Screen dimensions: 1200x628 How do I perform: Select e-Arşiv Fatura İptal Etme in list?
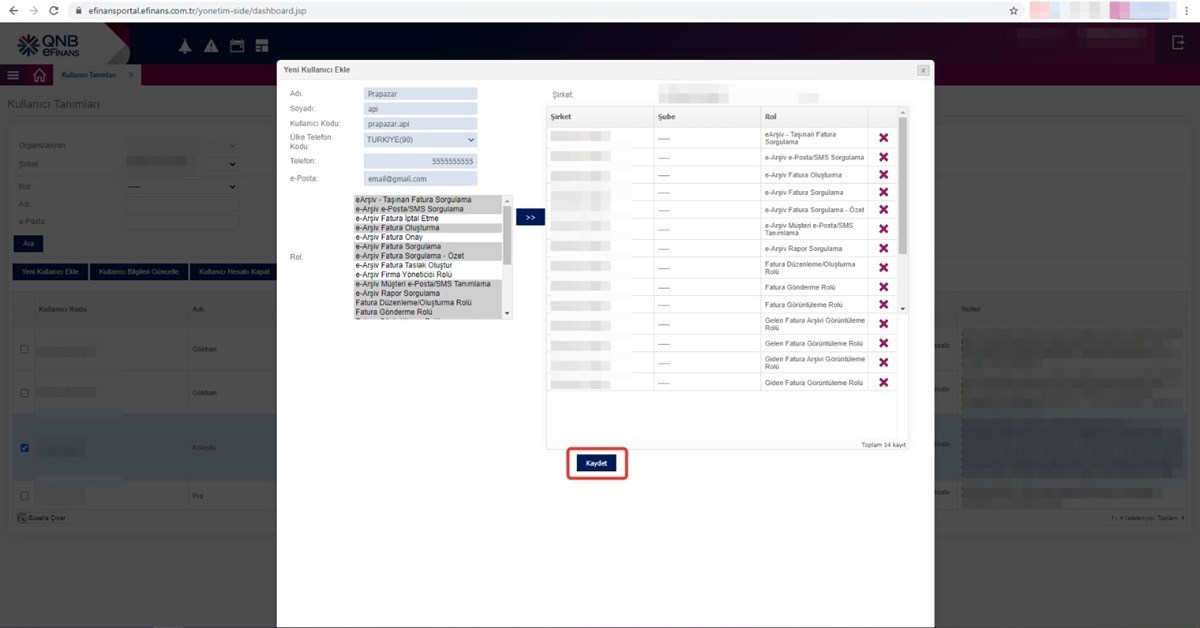(428, 218)
